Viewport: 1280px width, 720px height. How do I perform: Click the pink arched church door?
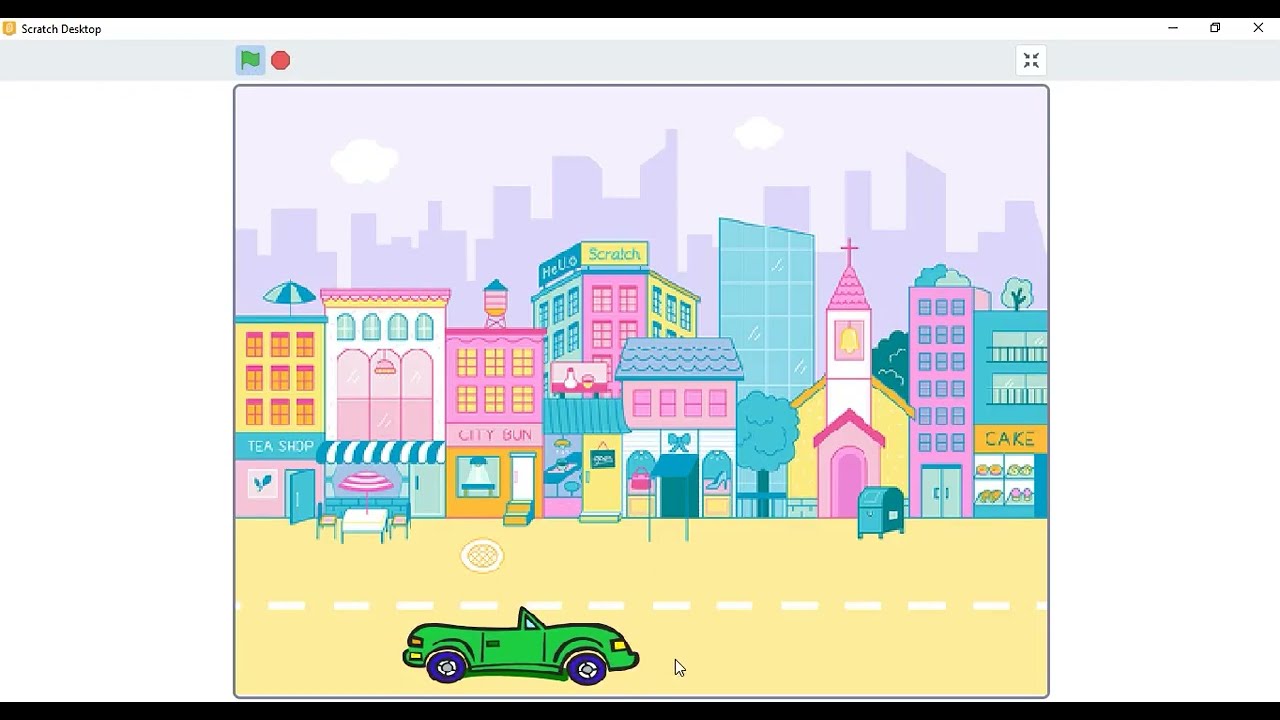(x=848, y=483)
